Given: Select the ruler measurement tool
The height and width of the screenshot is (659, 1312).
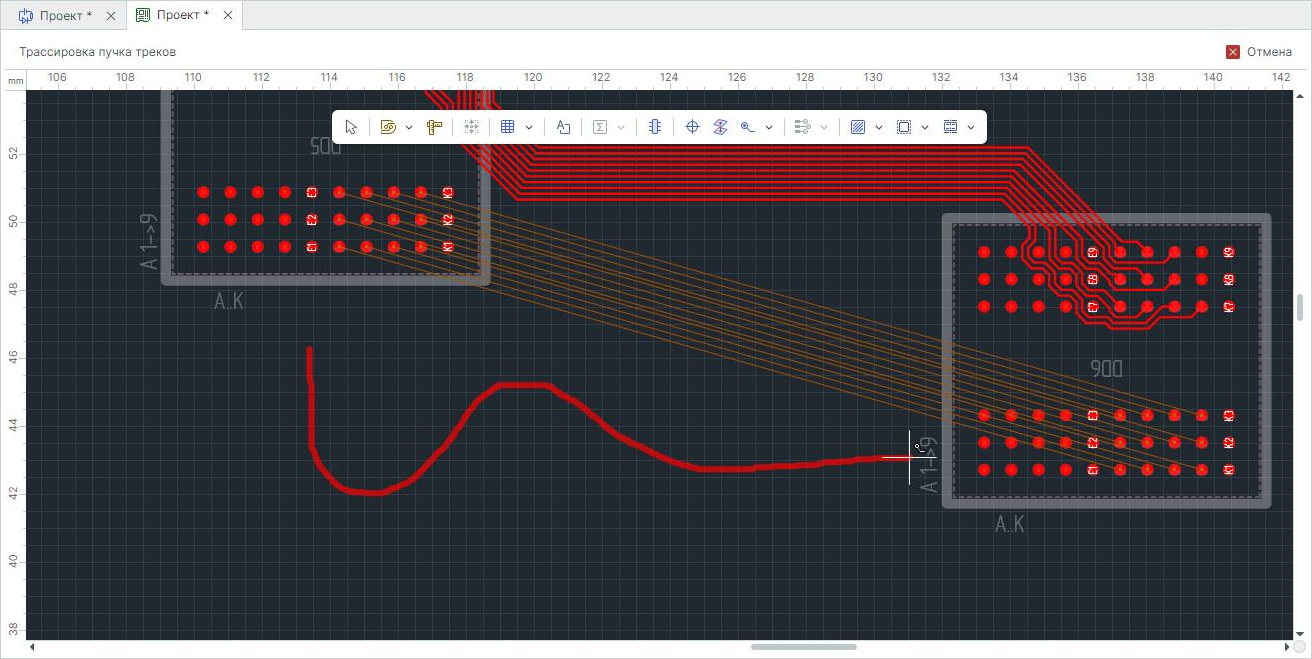Looking at the screenshot, I should tap(434, 127).
